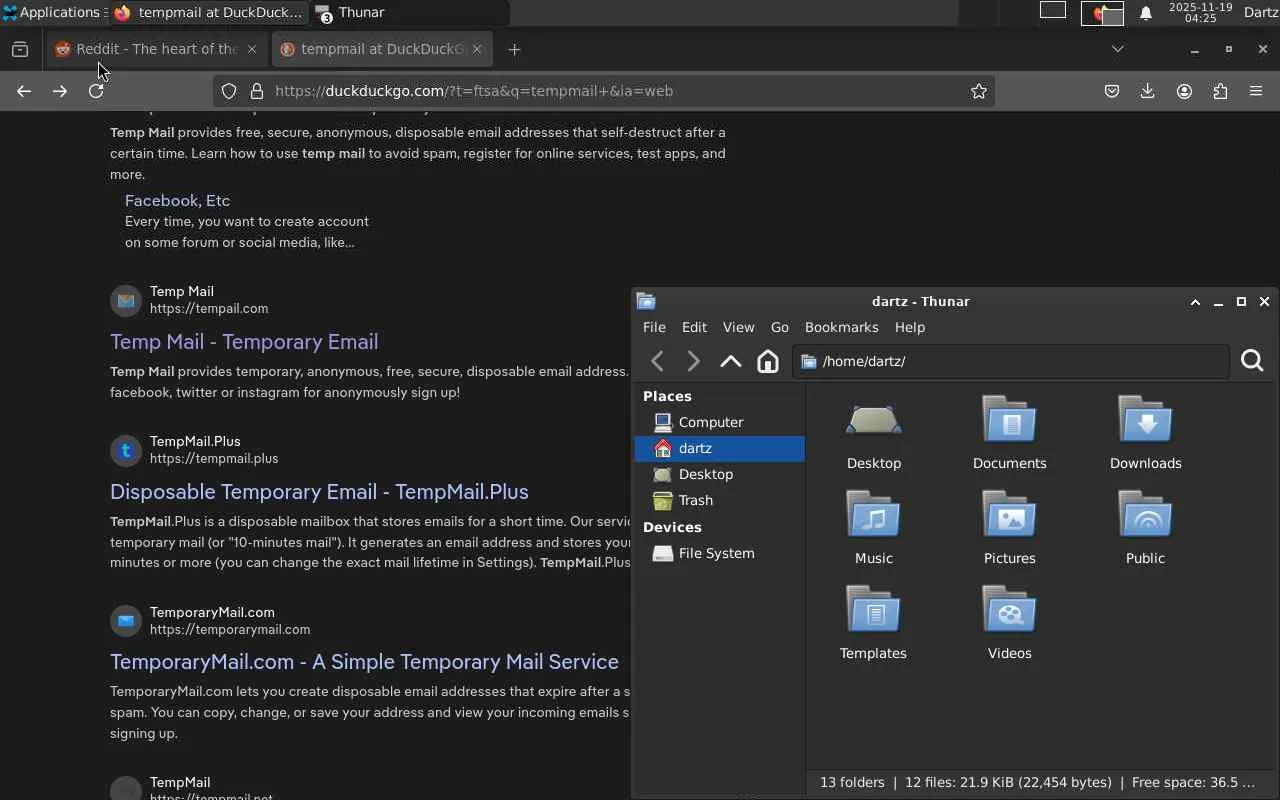
Task: Open Thunar Bookmarks menu
Action: [842, 327]
